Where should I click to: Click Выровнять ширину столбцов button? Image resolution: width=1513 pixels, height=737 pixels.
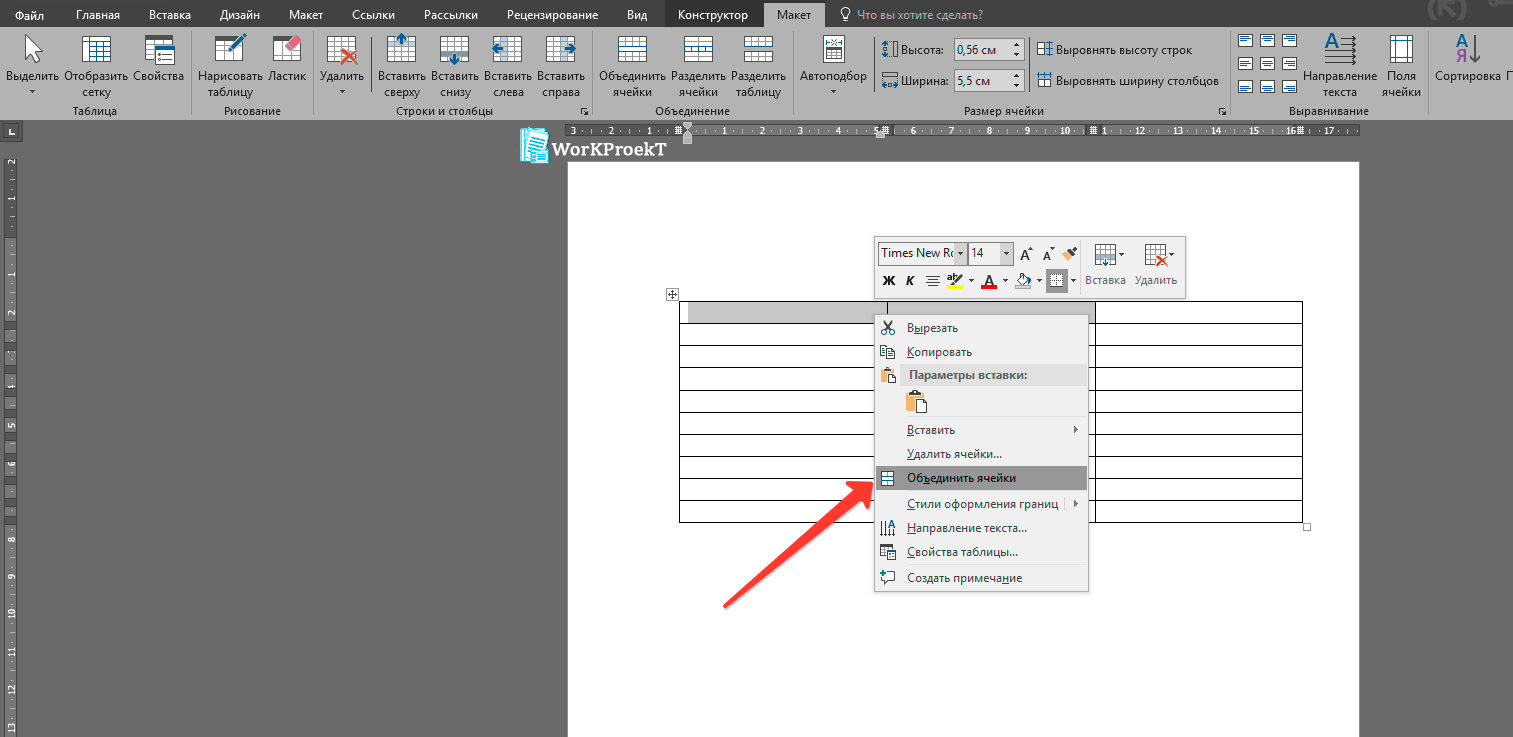point(1128,81)
